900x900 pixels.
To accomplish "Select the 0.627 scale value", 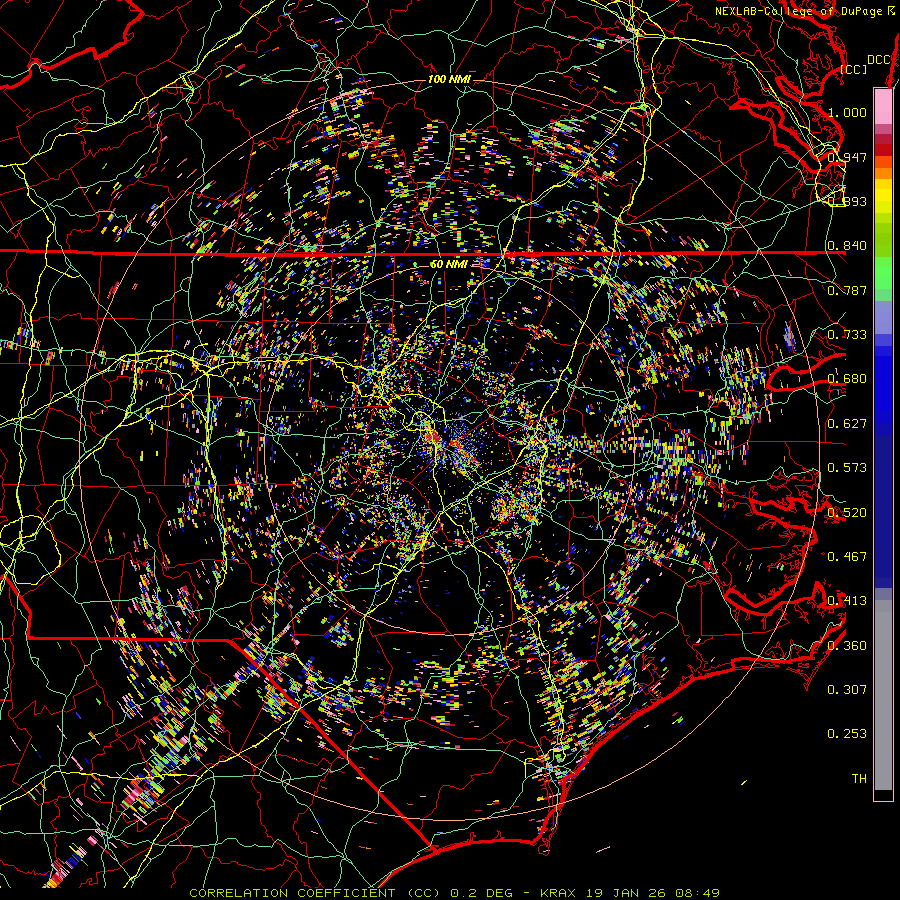I will pos(847,423).
